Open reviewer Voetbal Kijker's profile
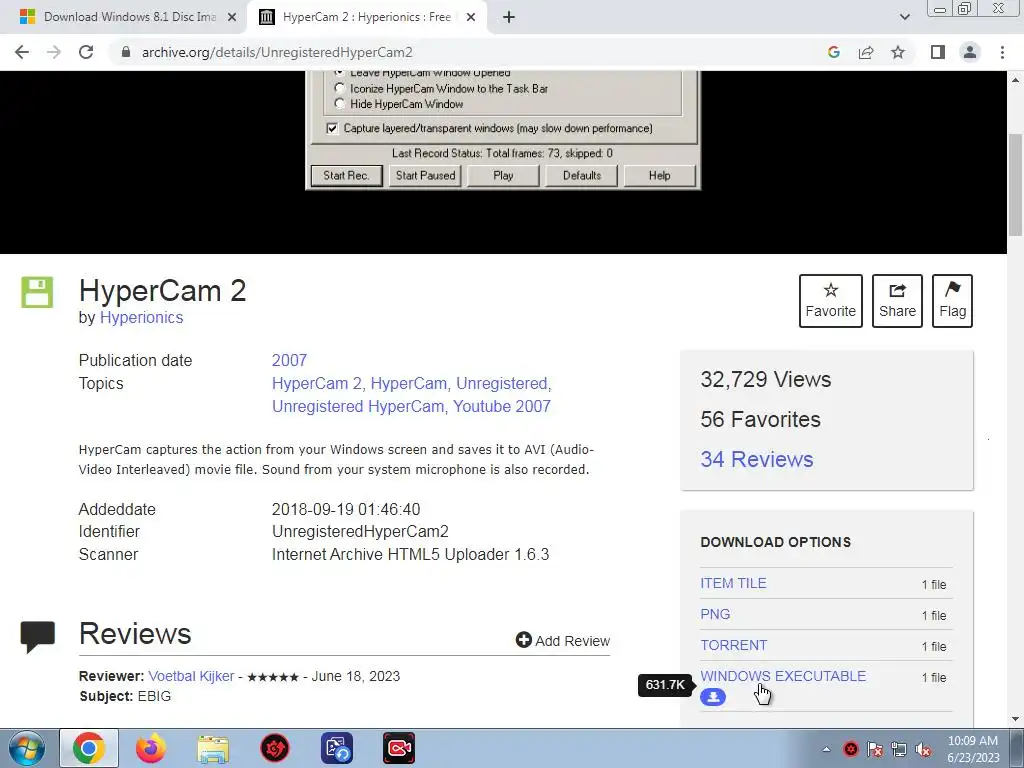 [x=191, y=676]
